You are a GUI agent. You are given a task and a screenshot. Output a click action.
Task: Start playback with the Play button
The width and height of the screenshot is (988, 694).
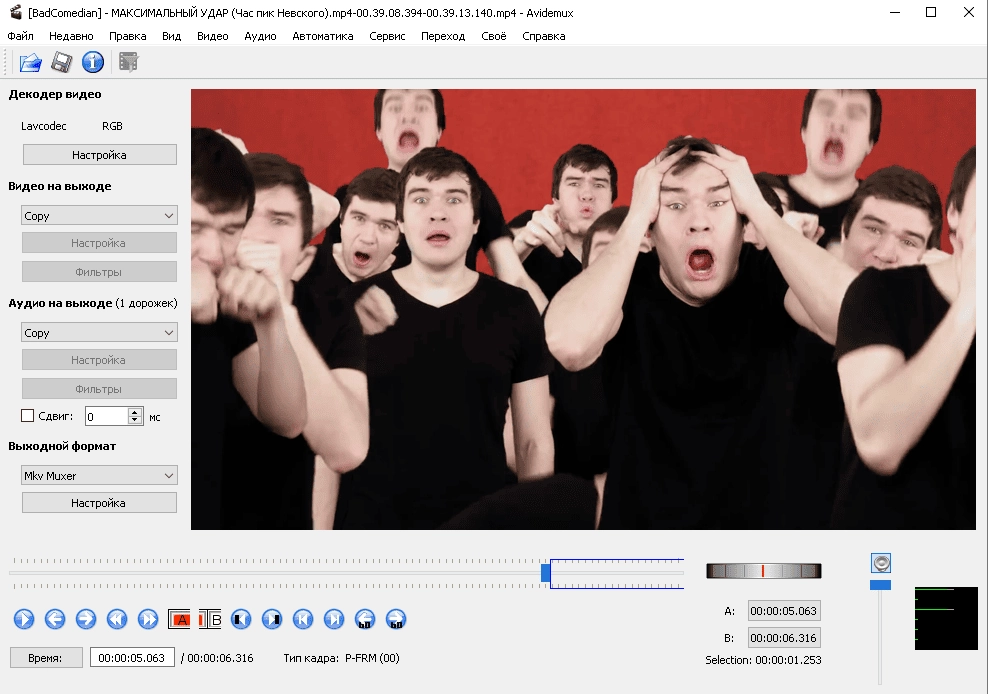24,619
